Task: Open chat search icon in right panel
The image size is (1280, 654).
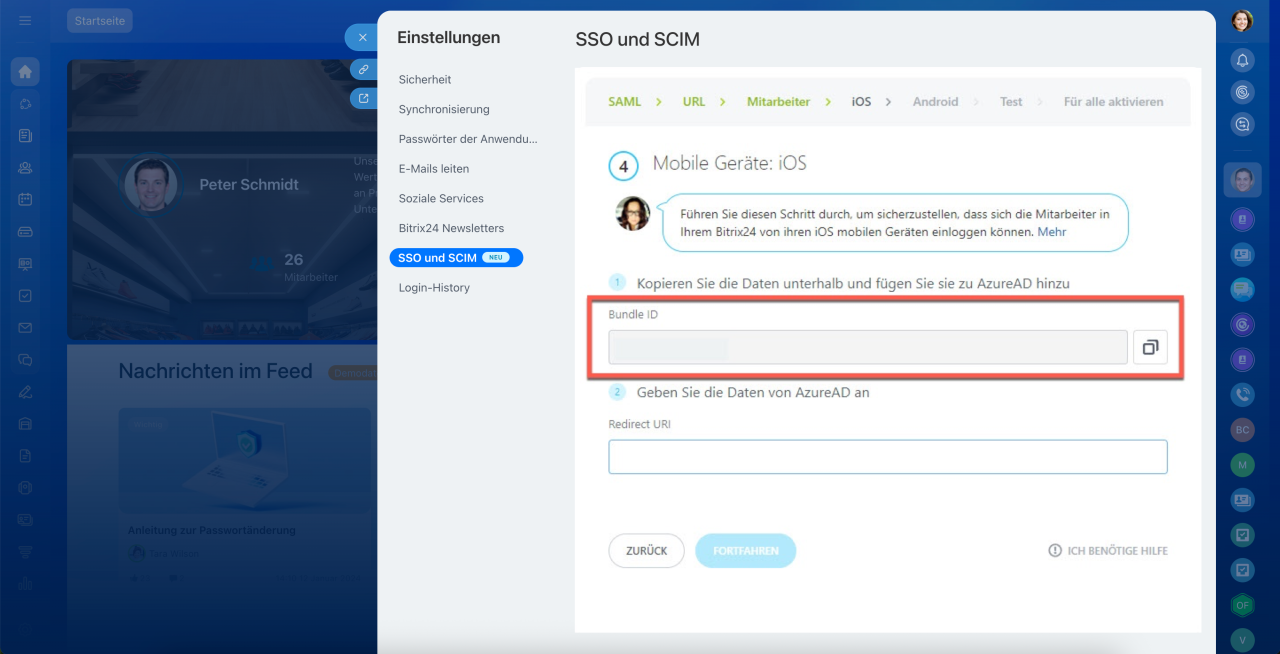Action: coord(1242,124)
